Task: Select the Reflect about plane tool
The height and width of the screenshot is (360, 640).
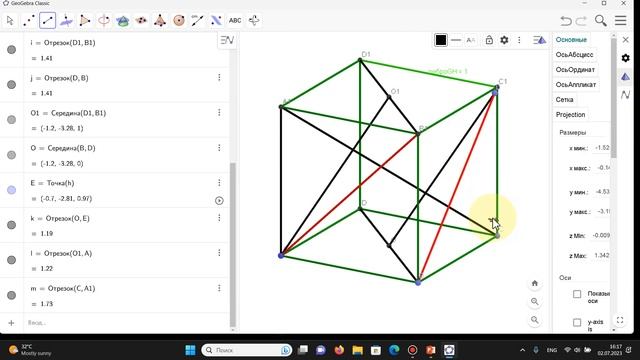Action: pyautogui.click(x=216, y=20)
